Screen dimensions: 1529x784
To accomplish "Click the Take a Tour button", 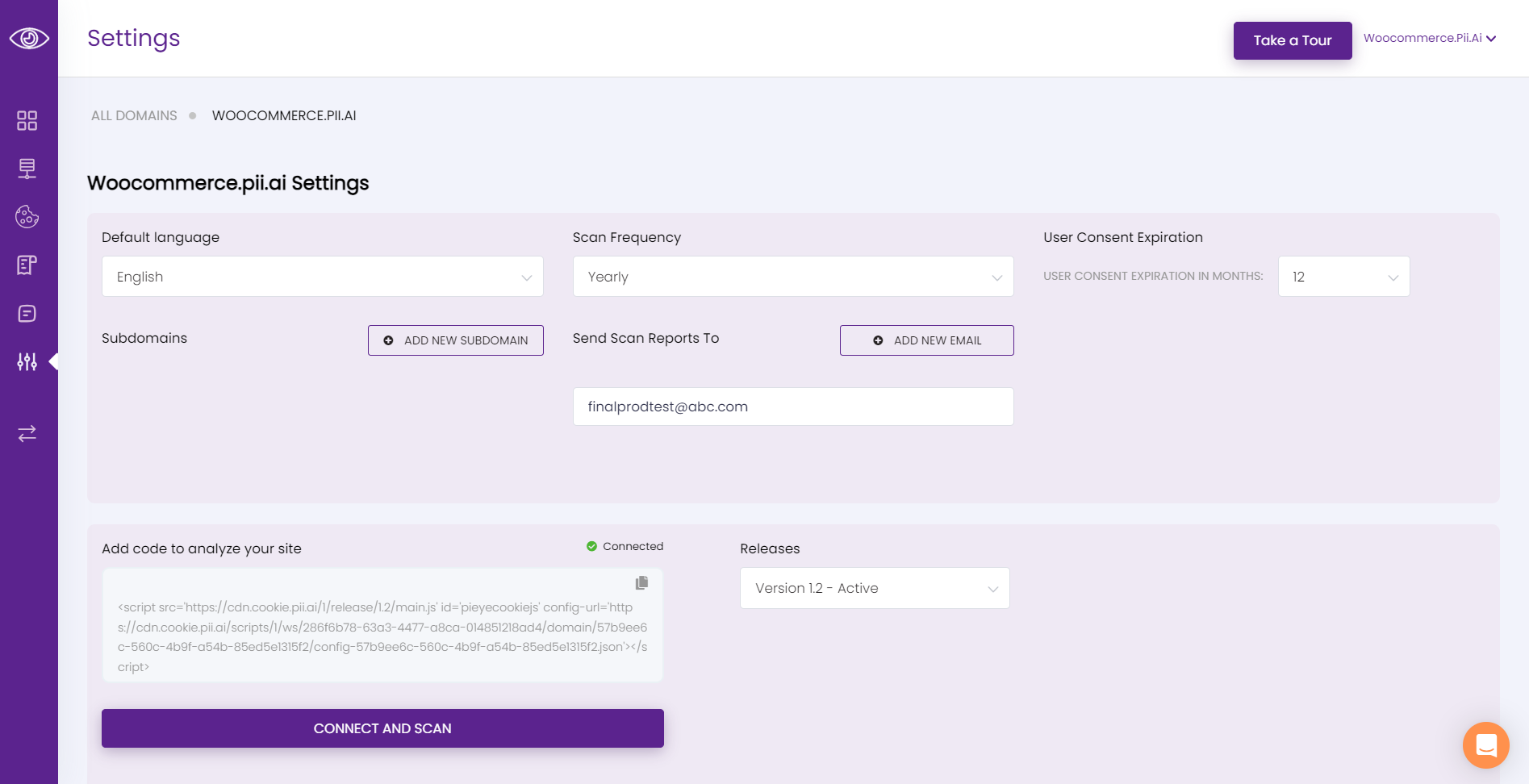I will tap(1293, 40).
